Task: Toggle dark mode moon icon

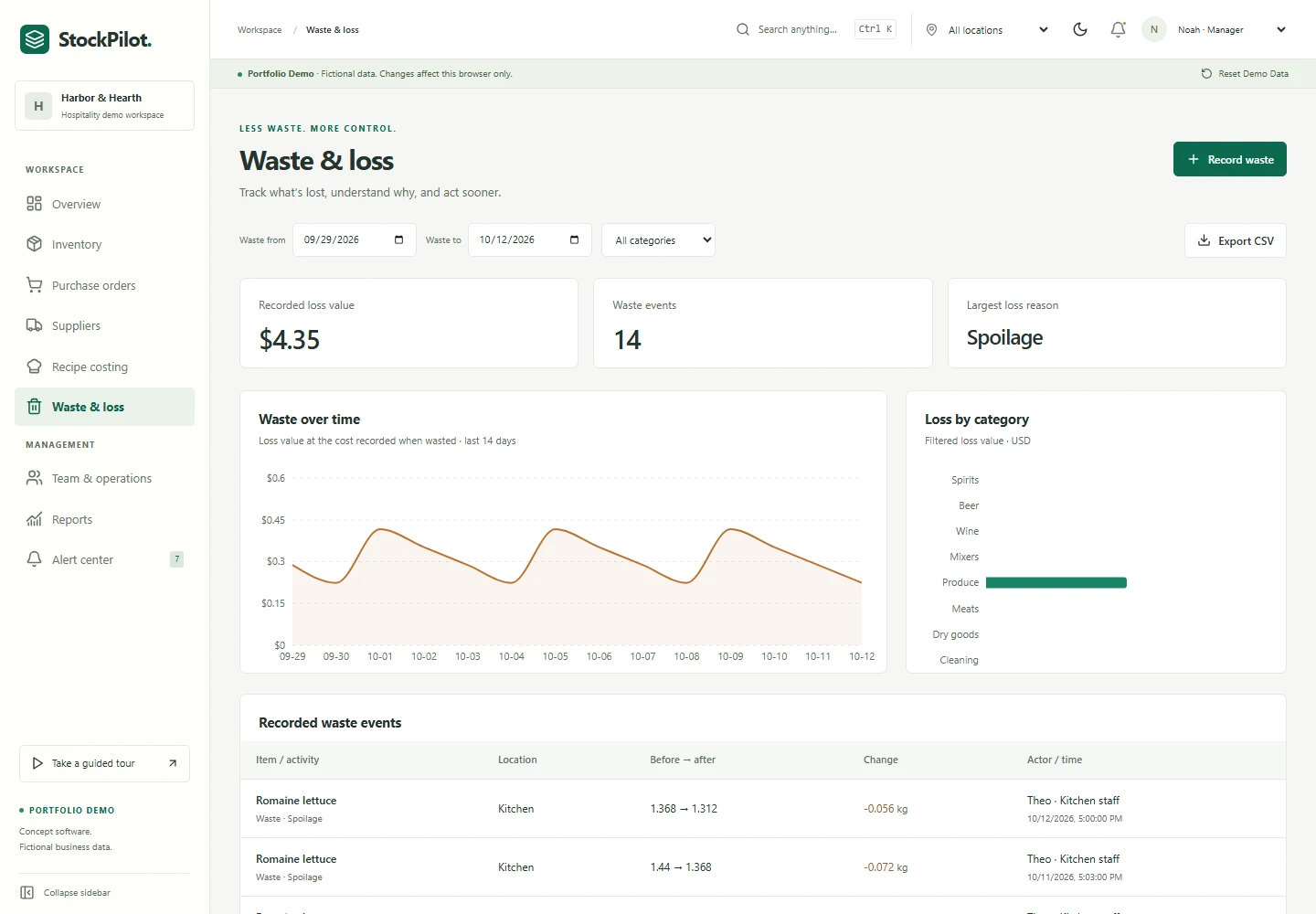Action: tap(1080, 29)
